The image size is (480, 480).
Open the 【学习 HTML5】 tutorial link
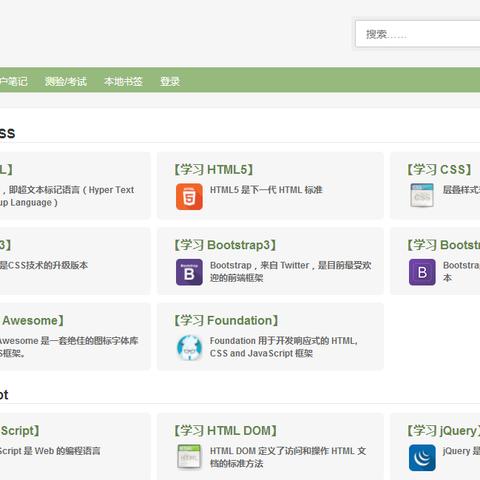coord(214,169)
